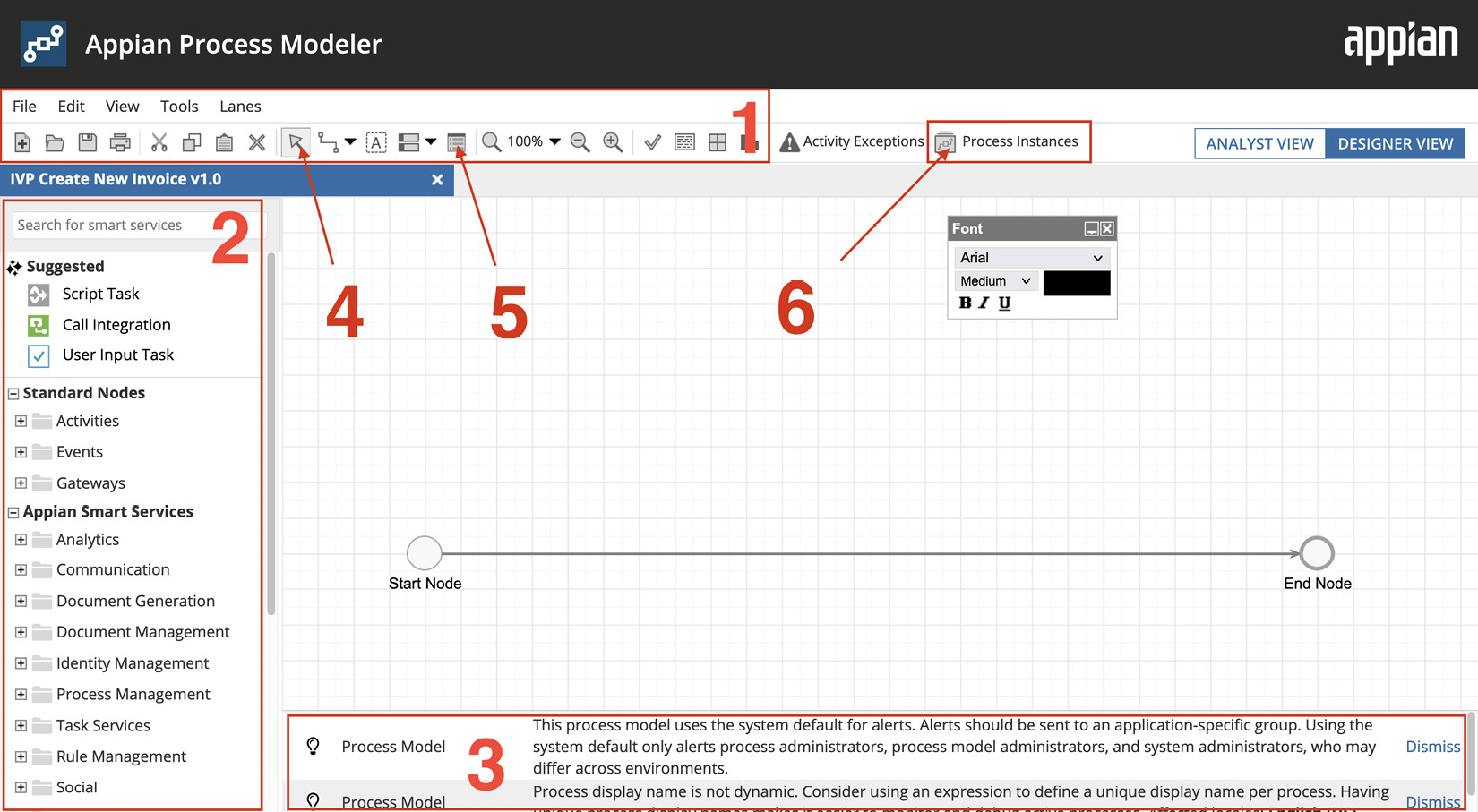The image size is (1478, 812).
Task: Zoom out on the canvas
Action: click(580, 142)
